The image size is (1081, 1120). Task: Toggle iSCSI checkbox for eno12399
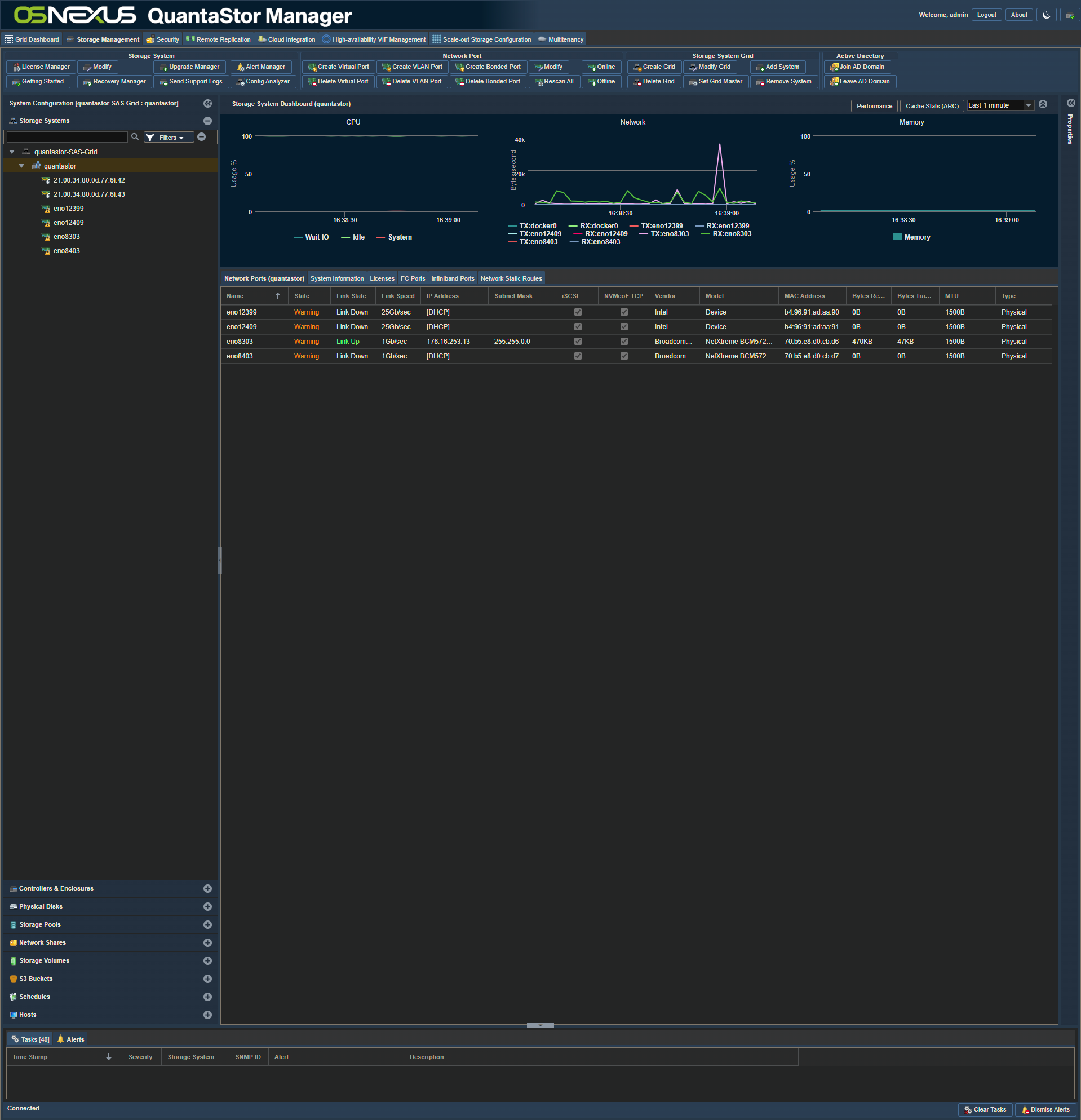coord(578,312)
